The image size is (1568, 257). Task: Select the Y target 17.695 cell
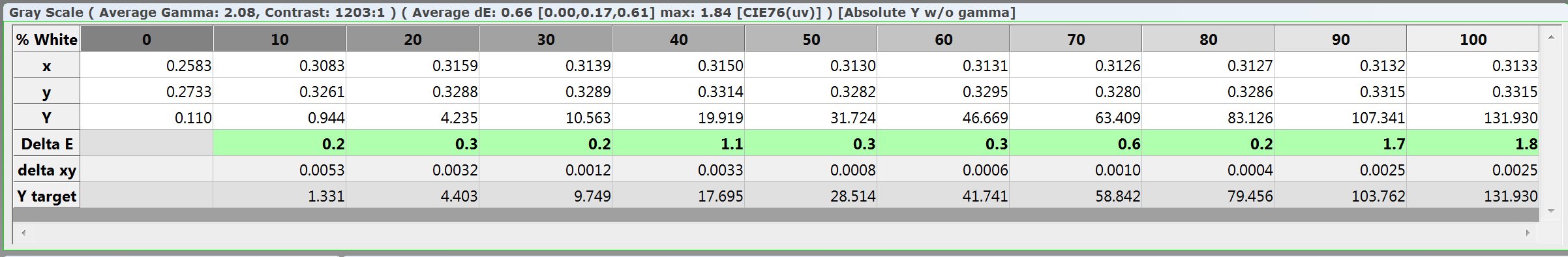tap(679, 196)
